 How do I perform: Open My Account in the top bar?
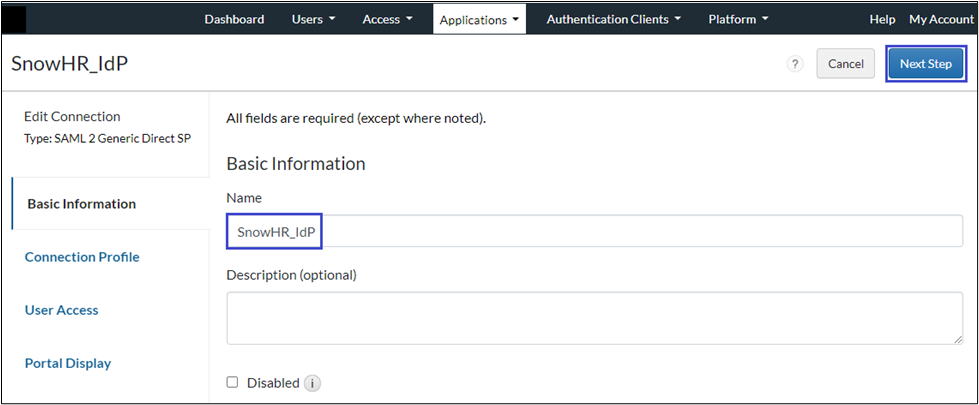pyautogui.click(x=940, y=19)
